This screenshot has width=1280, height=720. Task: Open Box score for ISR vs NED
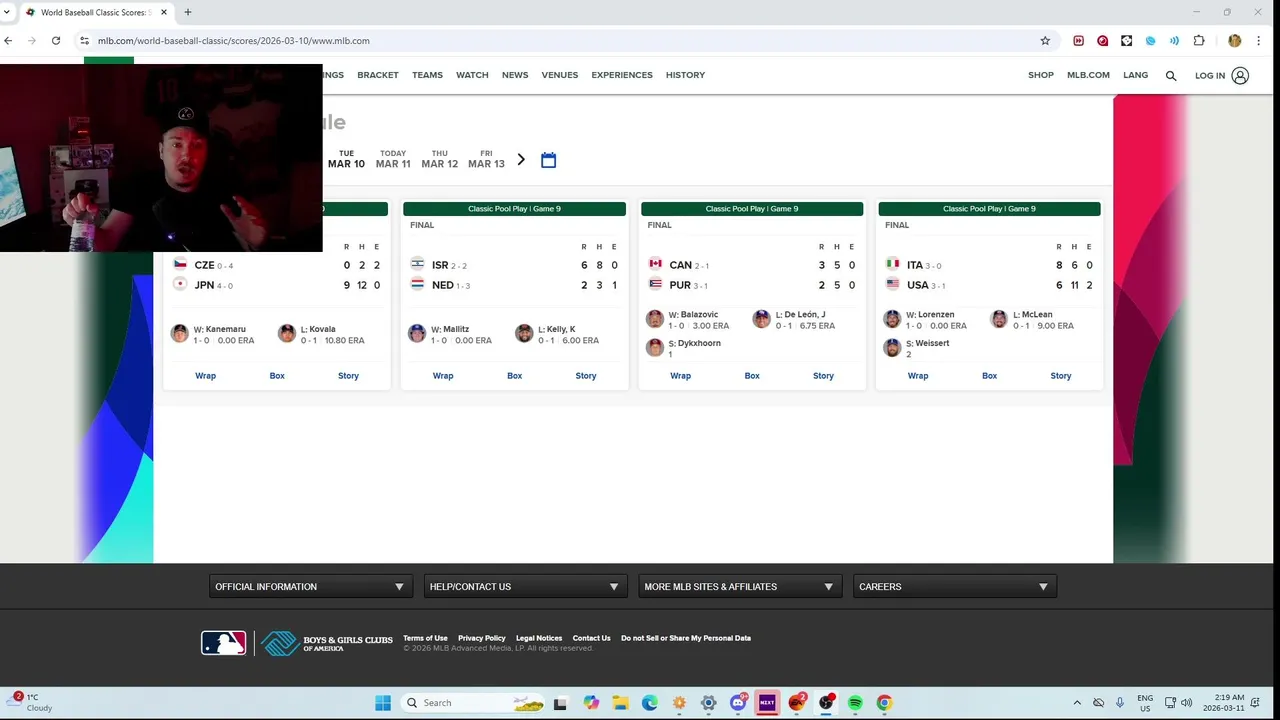coord(514,376)
